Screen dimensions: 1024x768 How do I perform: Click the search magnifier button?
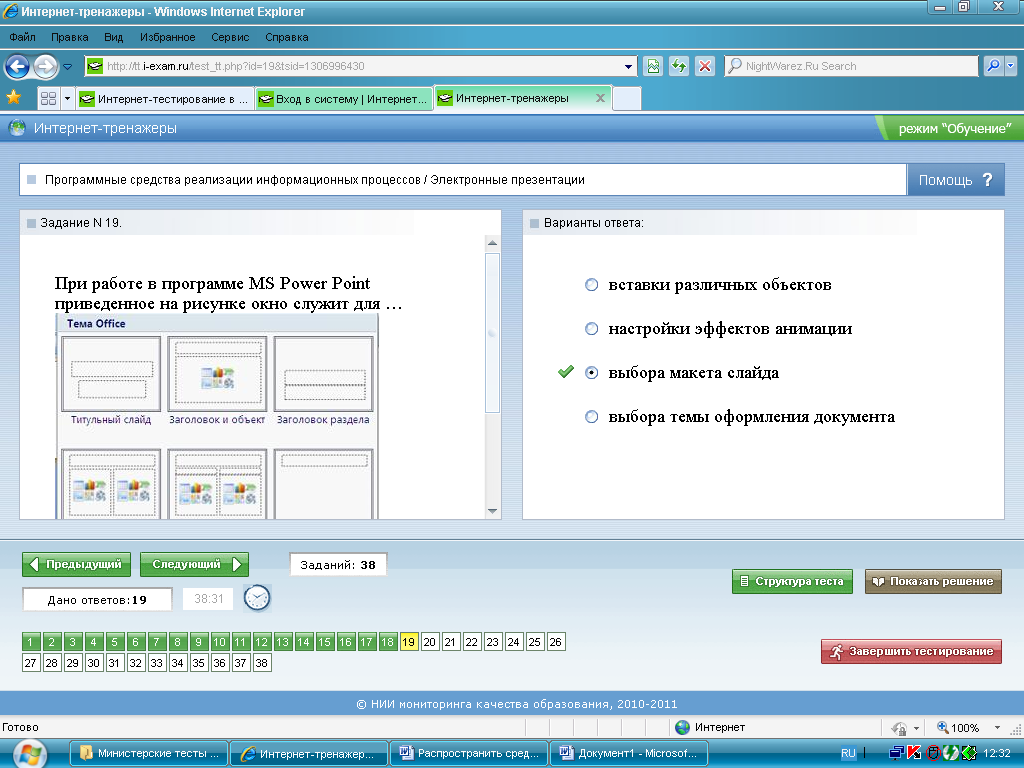pos(993,66)
